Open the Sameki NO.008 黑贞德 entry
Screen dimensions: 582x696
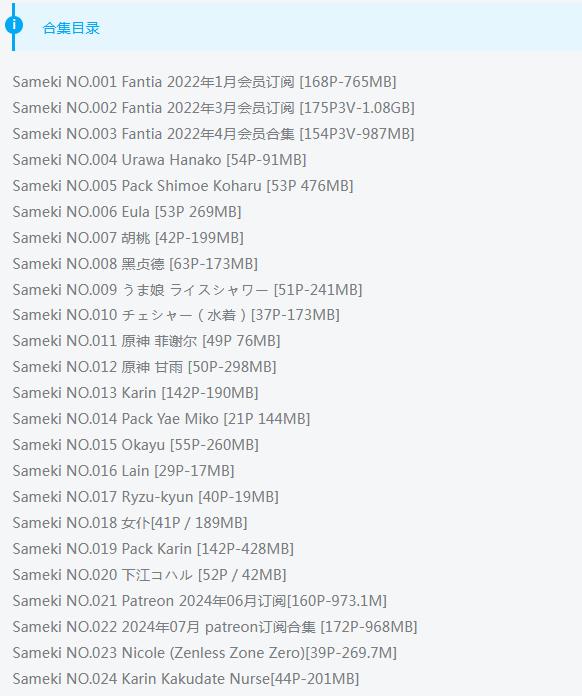(135, 264)
